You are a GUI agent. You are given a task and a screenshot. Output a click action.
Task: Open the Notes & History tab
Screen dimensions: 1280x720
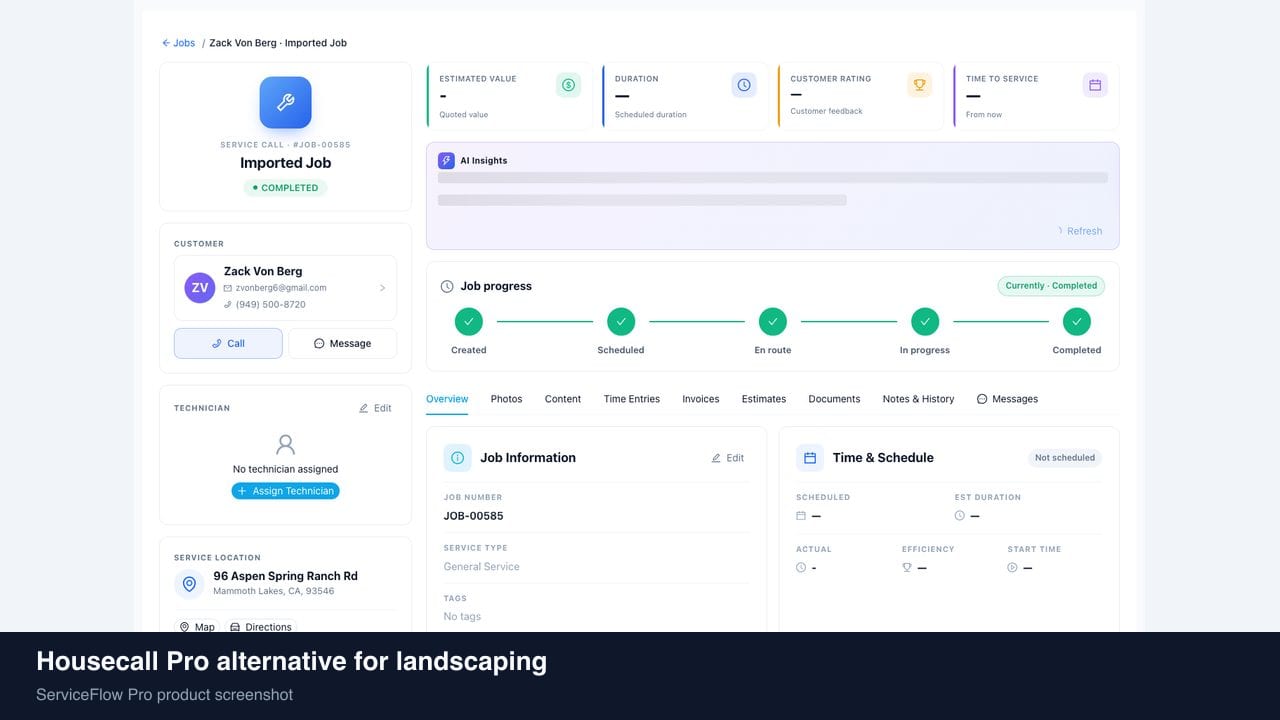[918, 399]
